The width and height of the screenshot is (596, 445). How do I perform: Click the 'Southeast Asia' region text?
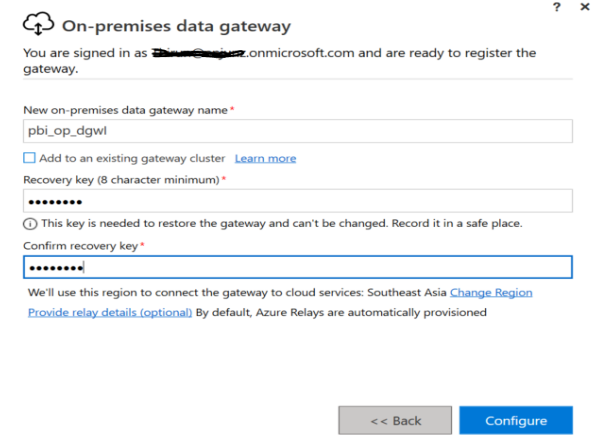pyautogui.click(x=407, y=293)
